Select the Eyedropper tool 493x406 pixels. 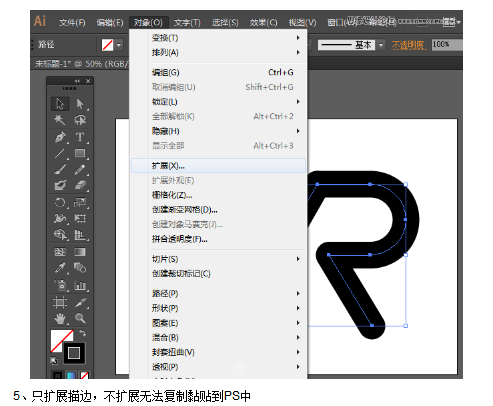[x=60, y=268]
